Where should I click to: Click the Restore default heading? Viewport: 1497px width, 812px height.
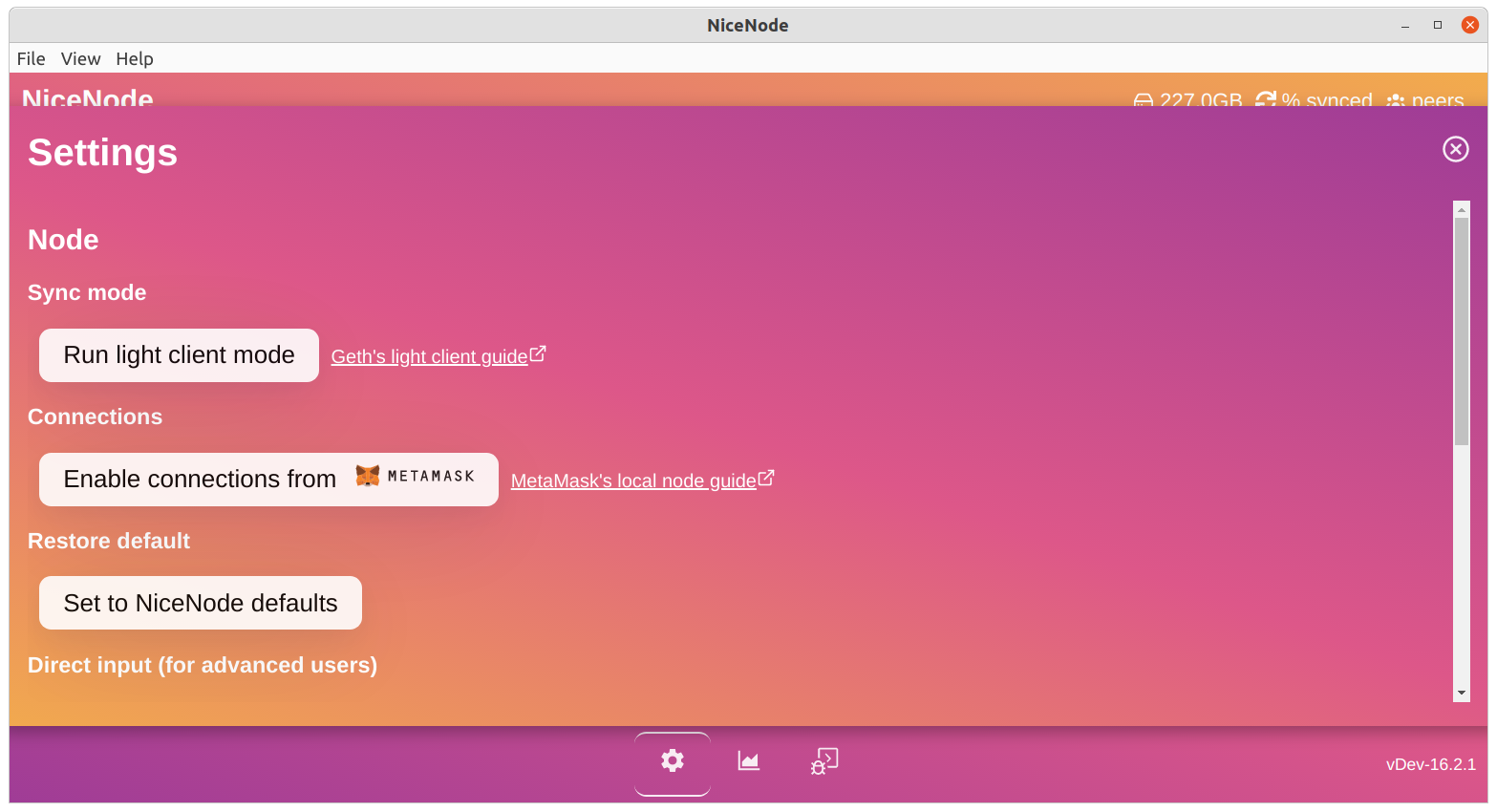[x=109, y=541]
